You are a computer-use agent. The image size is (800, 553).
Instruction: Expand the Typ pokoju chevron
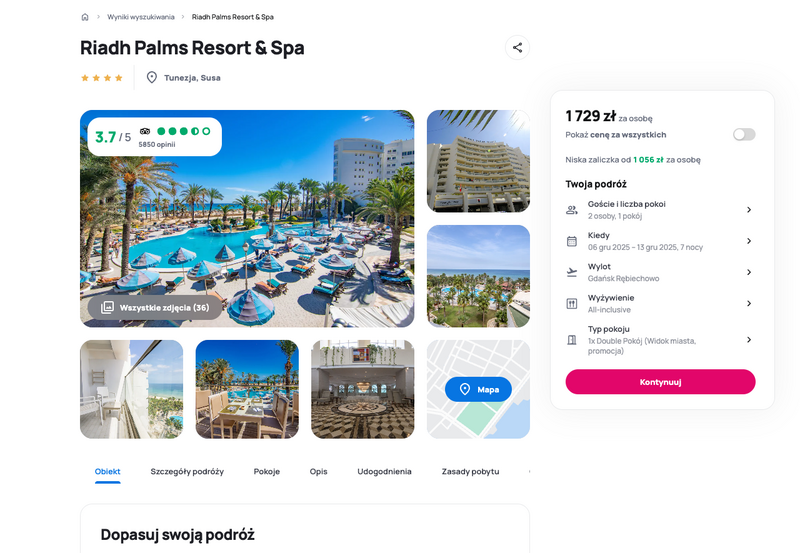(x=749, y=340)
